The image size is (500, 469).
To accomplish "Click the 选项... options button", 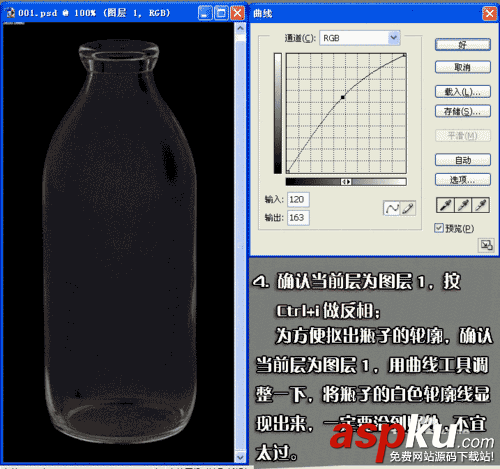I will (463, 180).
